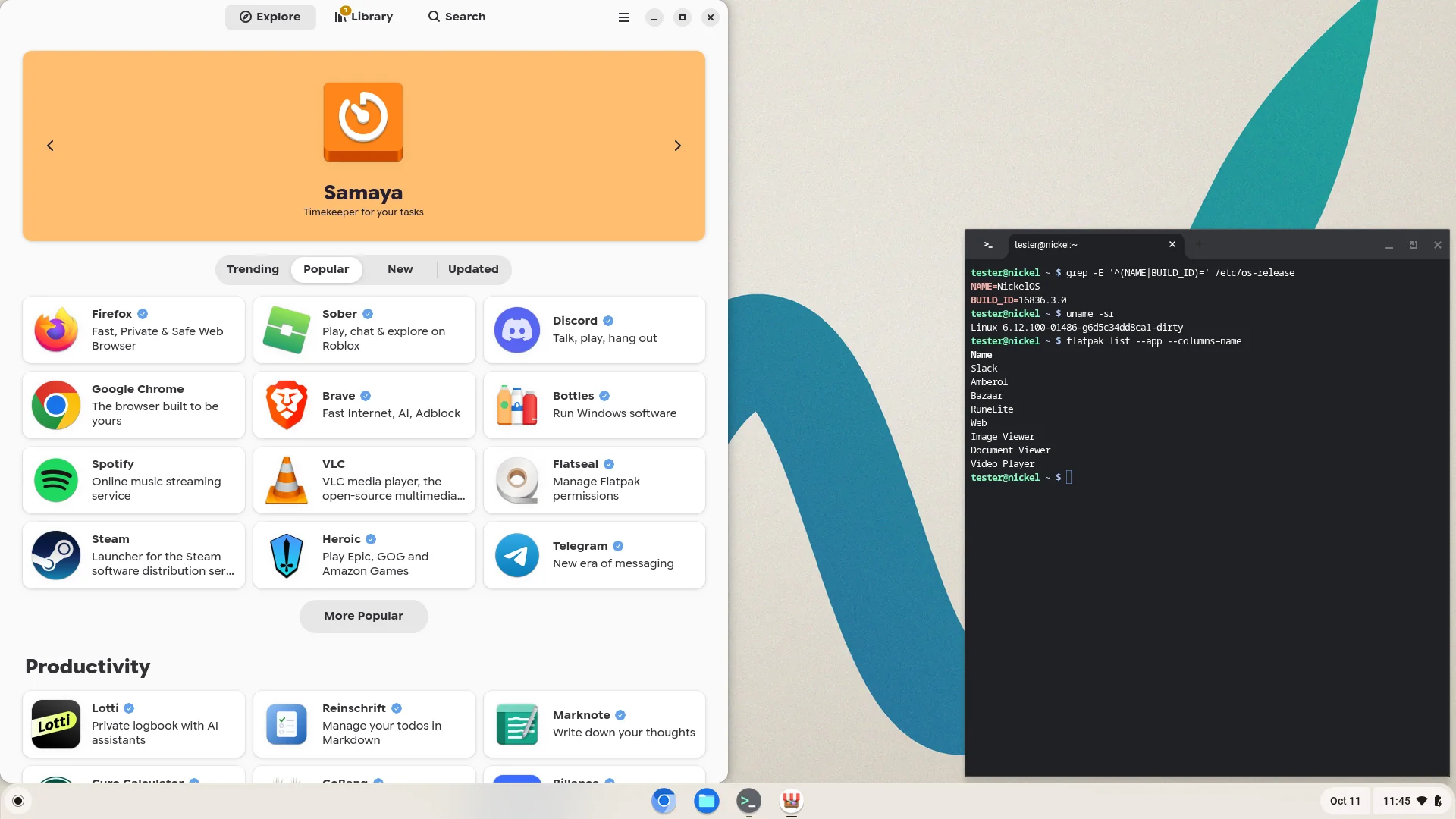This screenshot has width=1456, height=819.
Task: Click the Marknote app icon
Action: (x=517, y=724)
